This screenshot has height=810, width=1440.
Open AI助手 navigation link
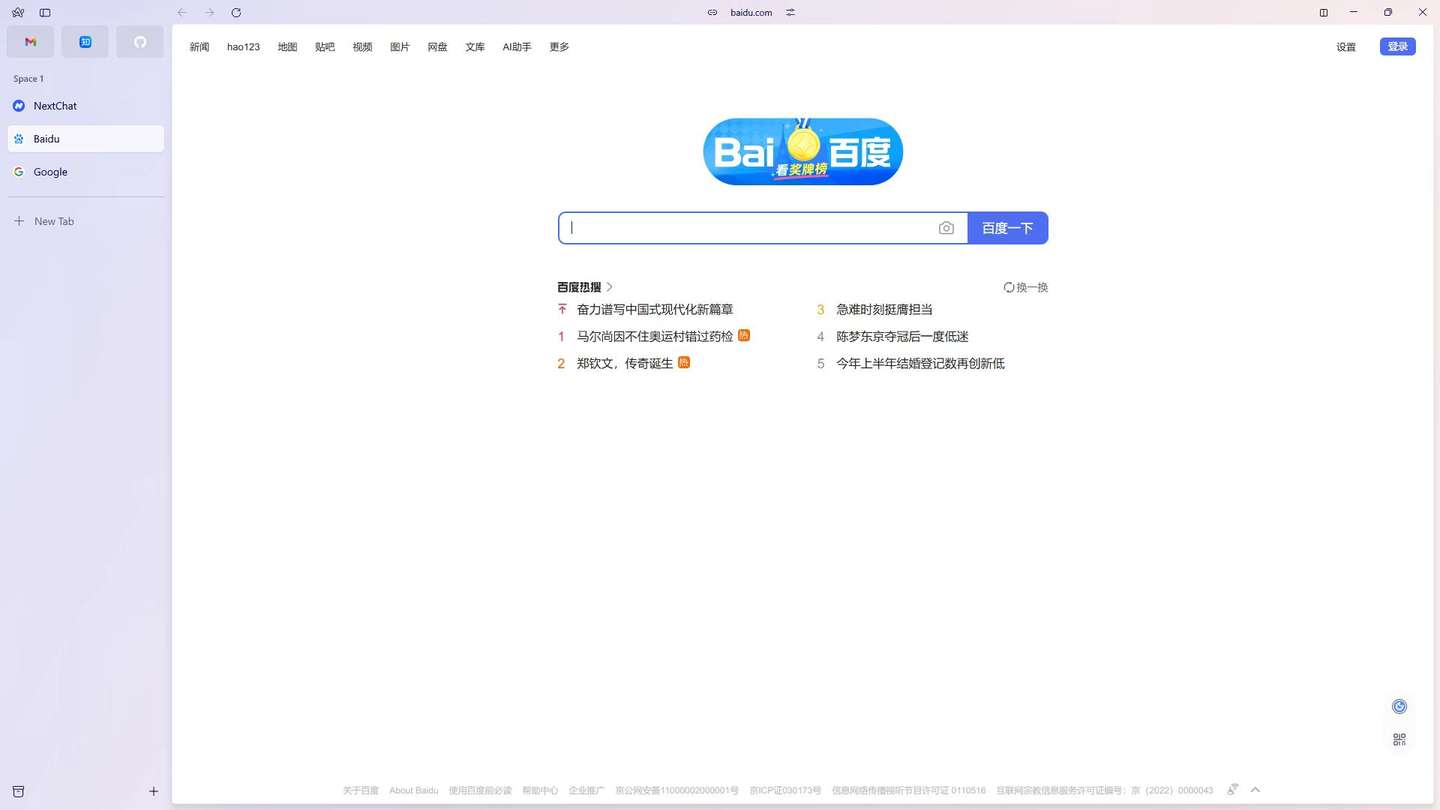point(517,47)
